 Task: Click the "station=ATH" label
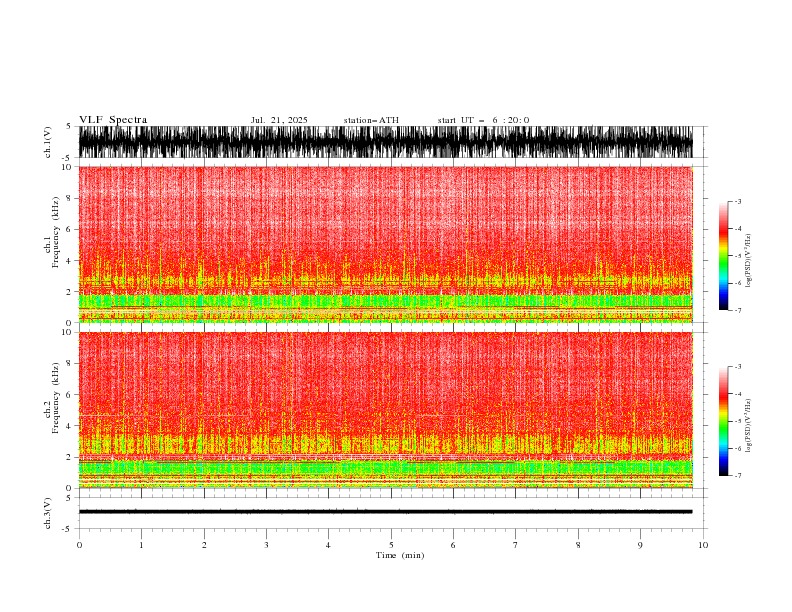(x=371, y=120)
